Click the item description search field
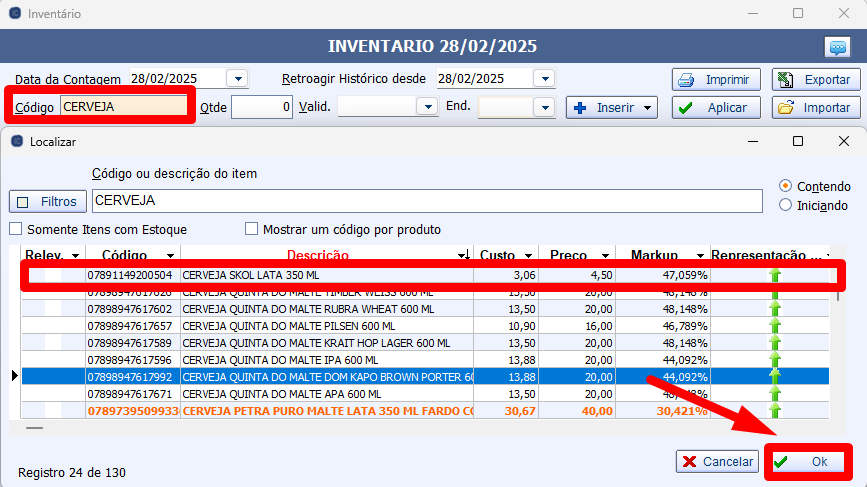The height and width of the screenshot is (487, 867). tap(424, 201)
